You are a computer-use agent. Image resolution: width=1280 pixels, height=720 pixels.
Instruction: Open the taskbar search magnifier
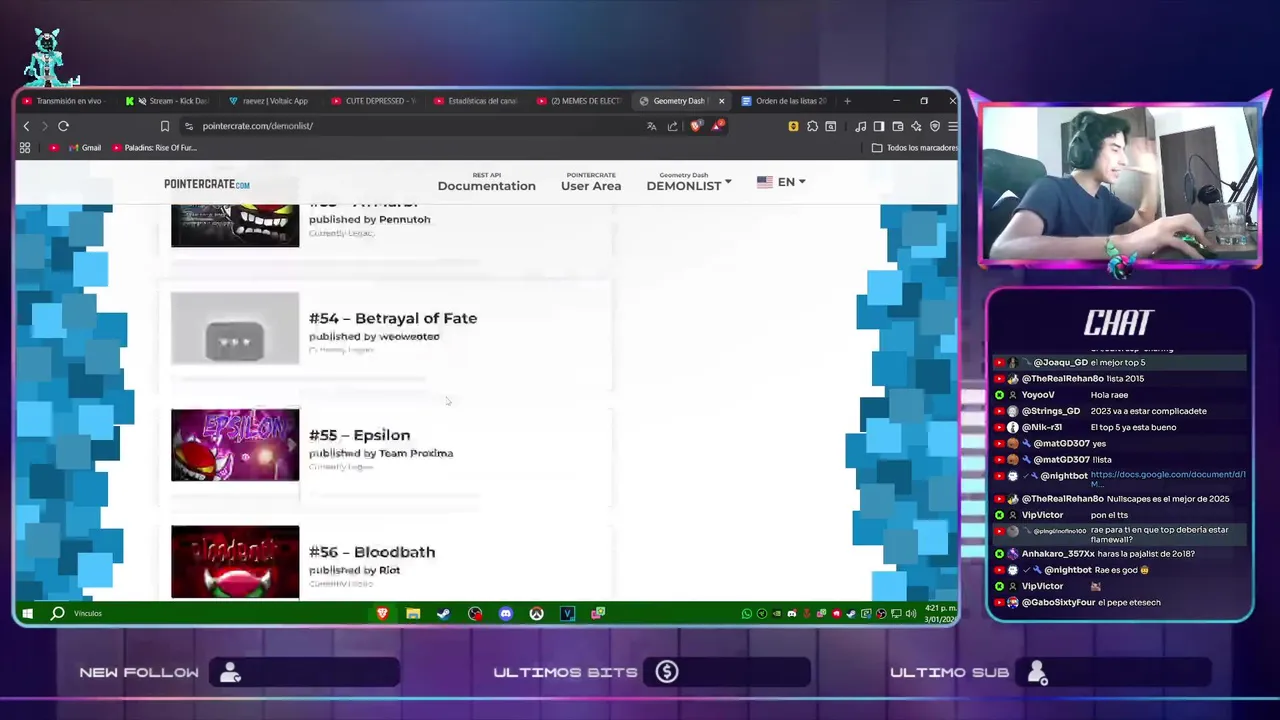[58, 613]
